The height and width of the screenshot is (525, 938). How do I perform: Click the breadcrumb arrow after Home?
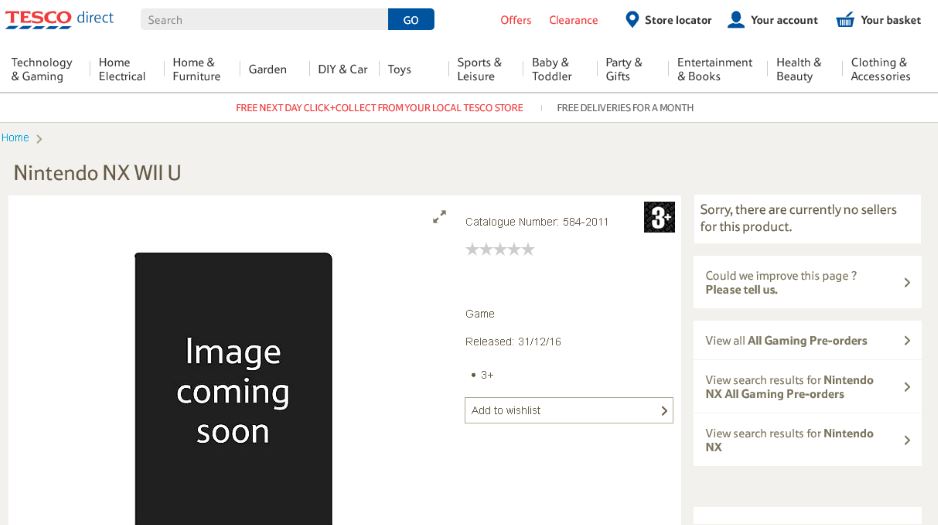click(x=39, y=139)
